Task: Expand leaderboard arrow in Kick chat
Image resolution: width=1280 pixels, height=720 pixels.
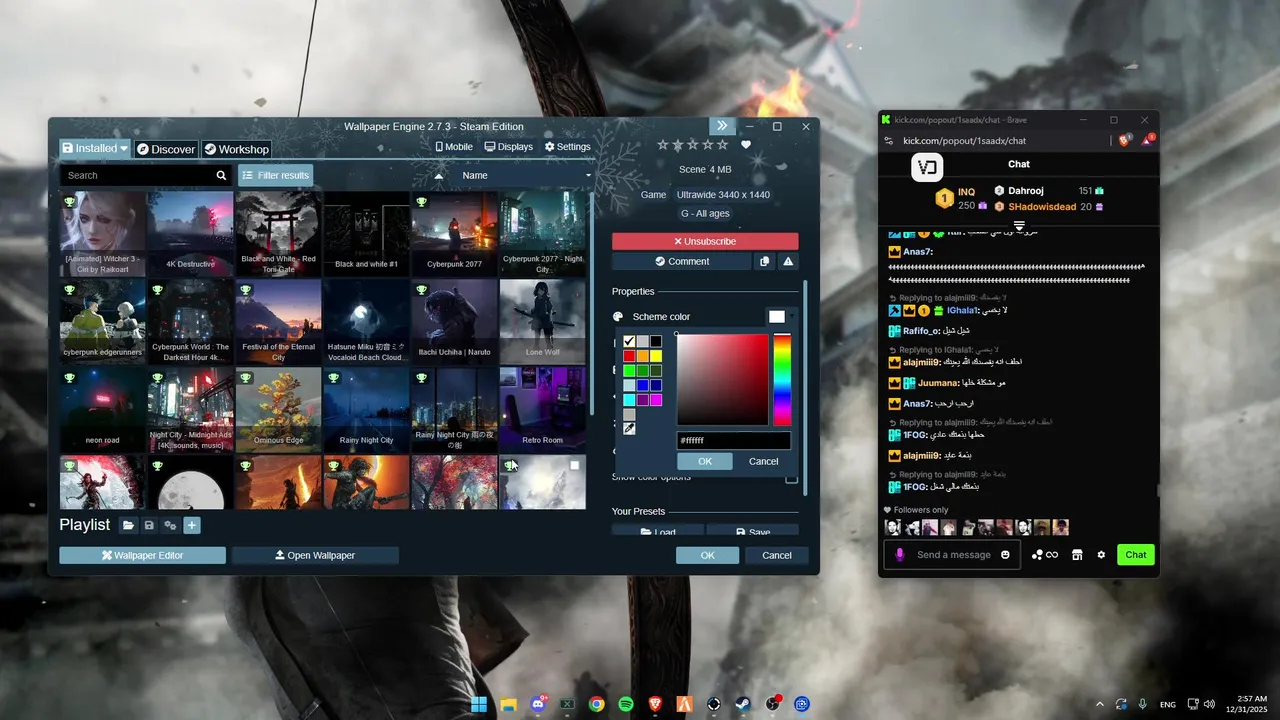Action: coord(1019,227)
